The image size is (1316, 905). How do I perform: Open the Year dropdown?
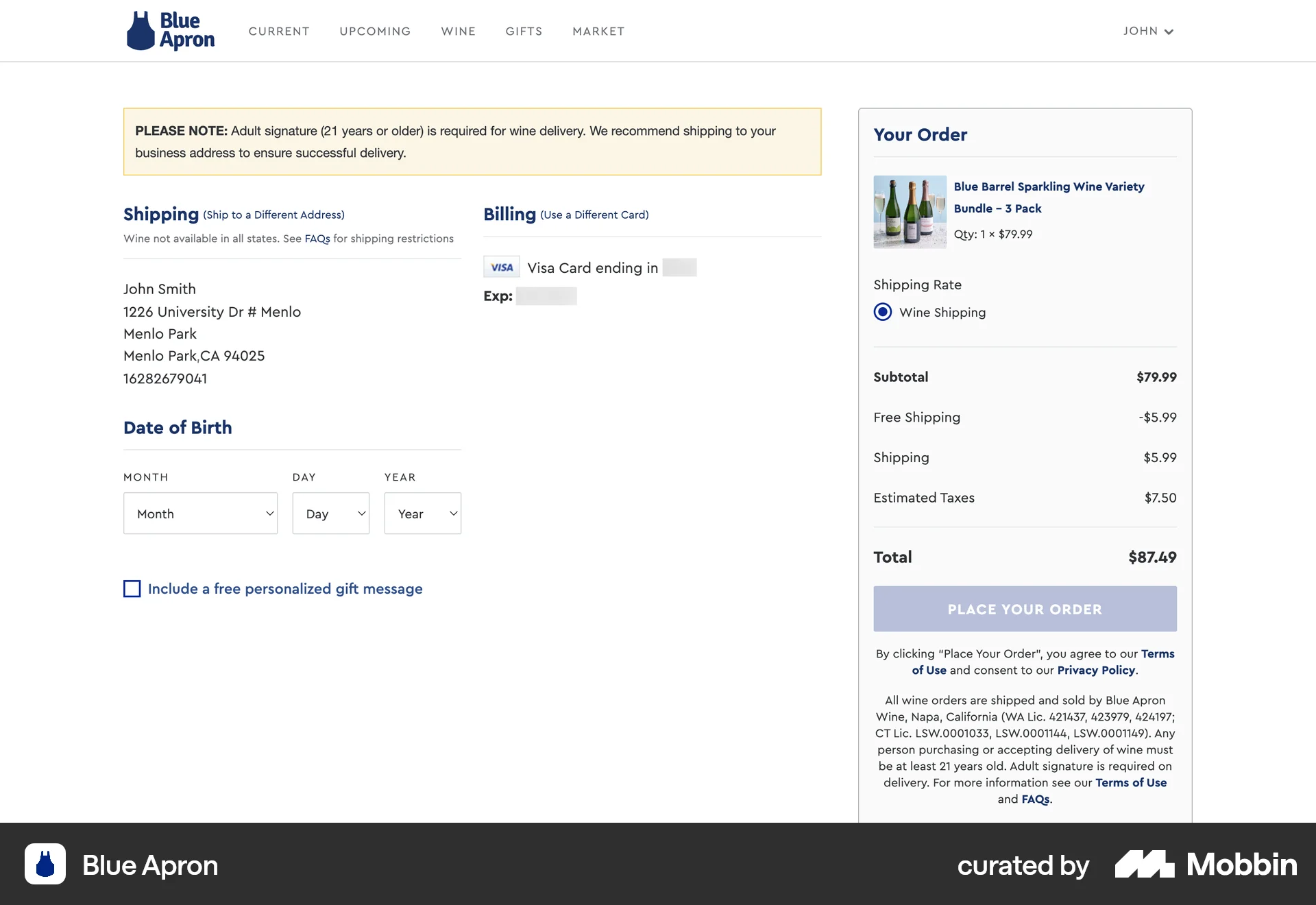422,513
